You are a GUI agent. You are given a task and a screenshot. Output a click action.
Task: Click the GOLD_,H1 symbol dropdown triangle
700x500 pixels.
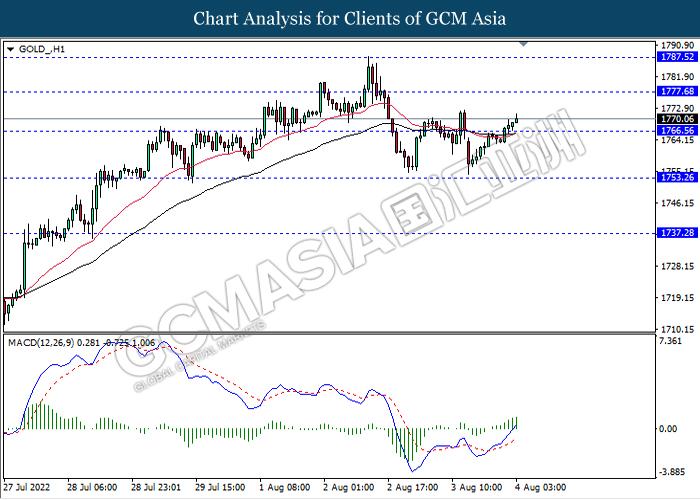point(11,50)
